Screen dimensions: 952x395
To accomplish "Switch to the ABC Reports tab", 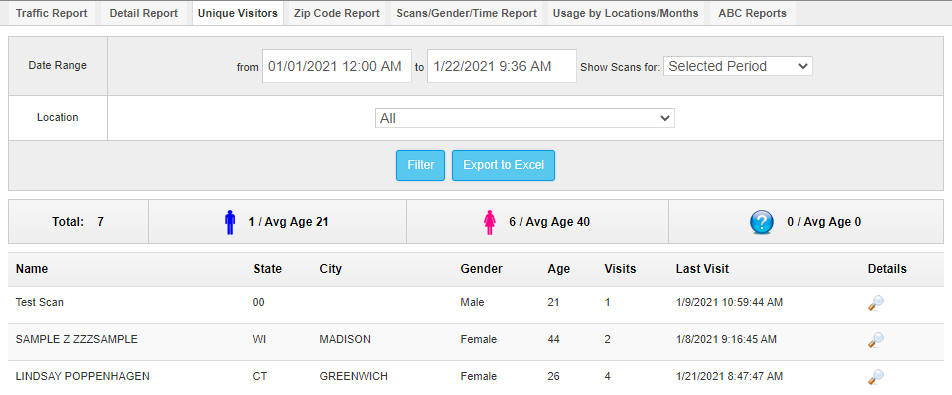I will (x=752, y=13).
